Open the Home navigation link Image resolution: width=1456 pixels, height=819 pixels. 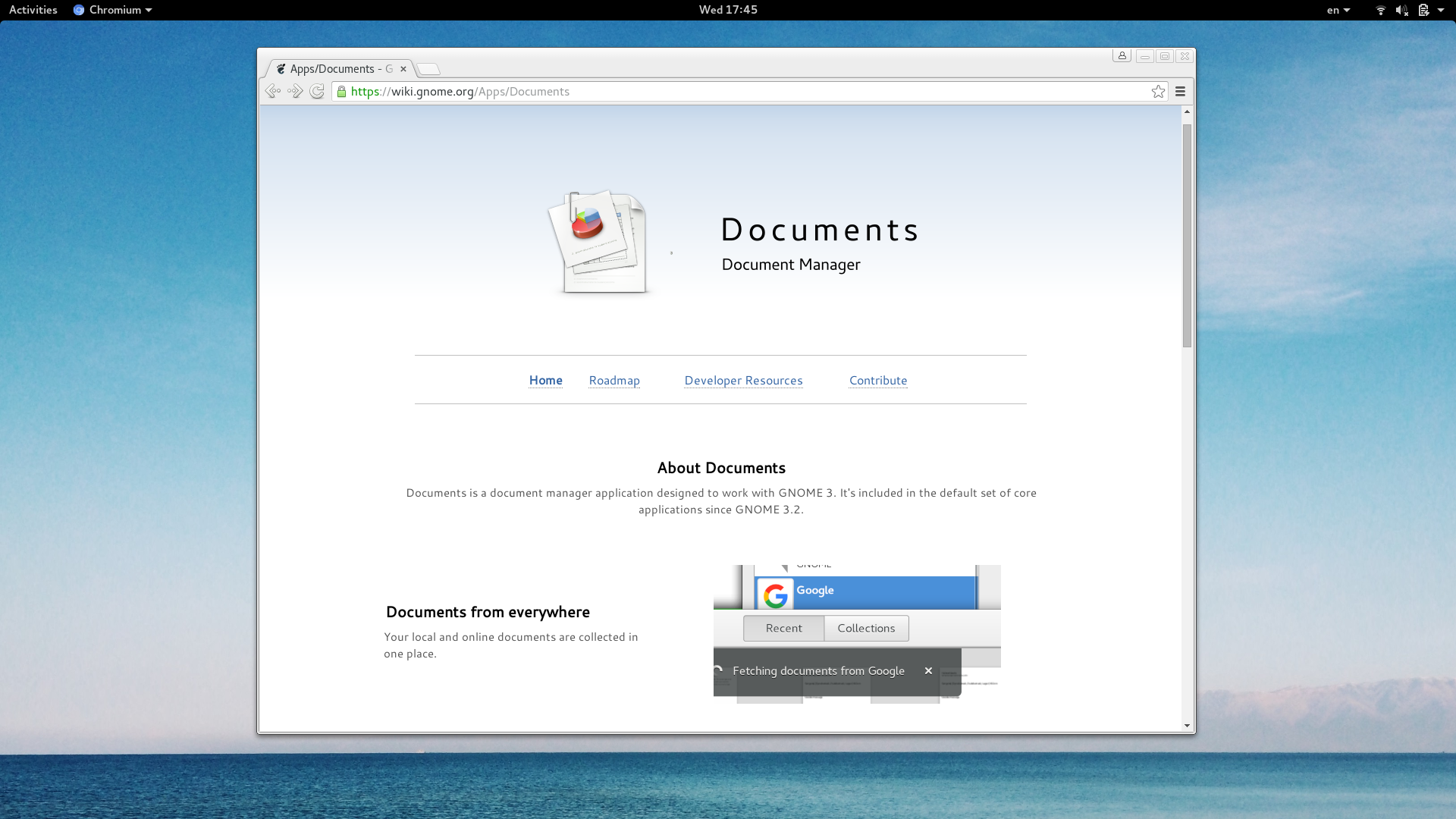pos(546,381)
